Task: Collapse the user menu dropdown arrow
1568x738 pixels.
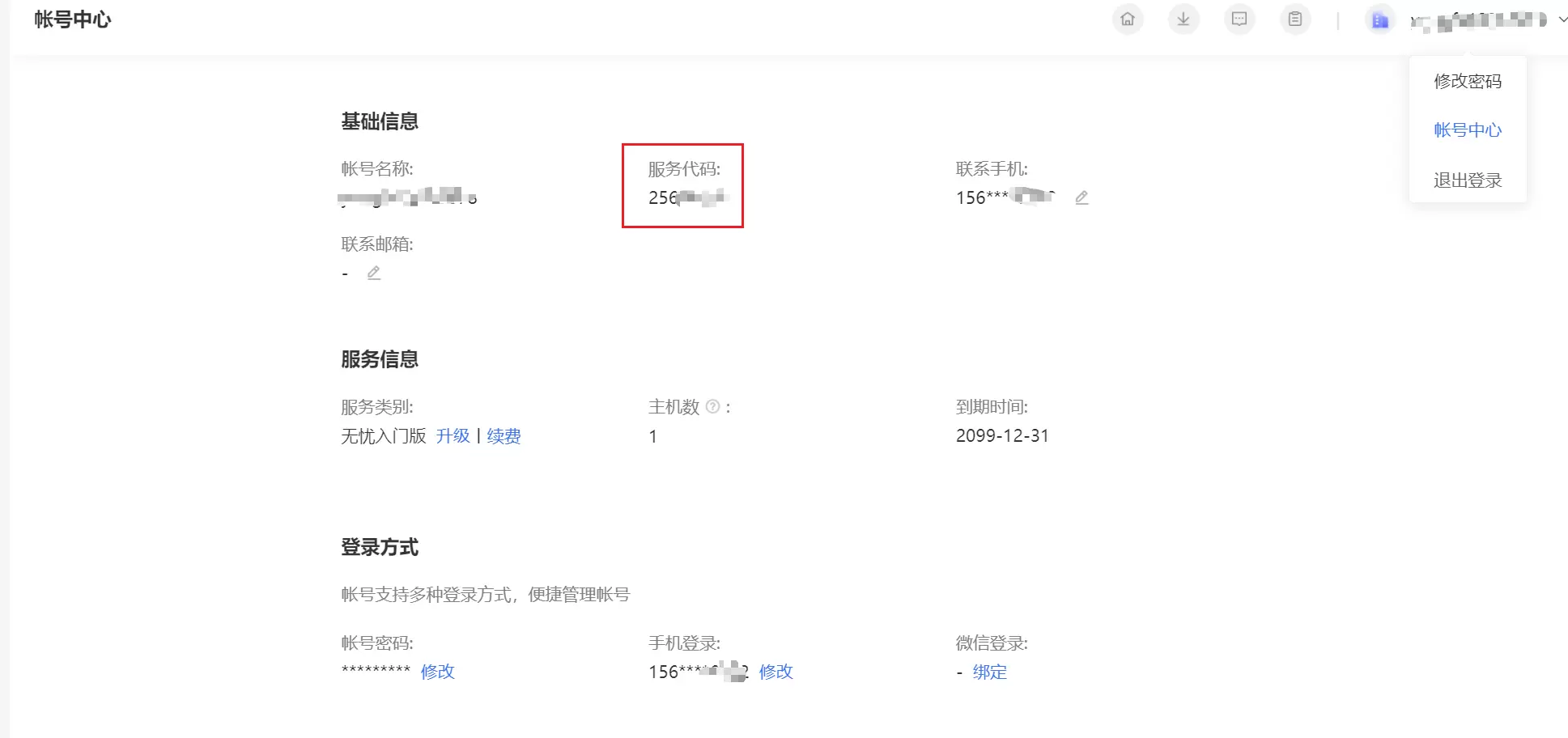Action: click(1562, 19)
